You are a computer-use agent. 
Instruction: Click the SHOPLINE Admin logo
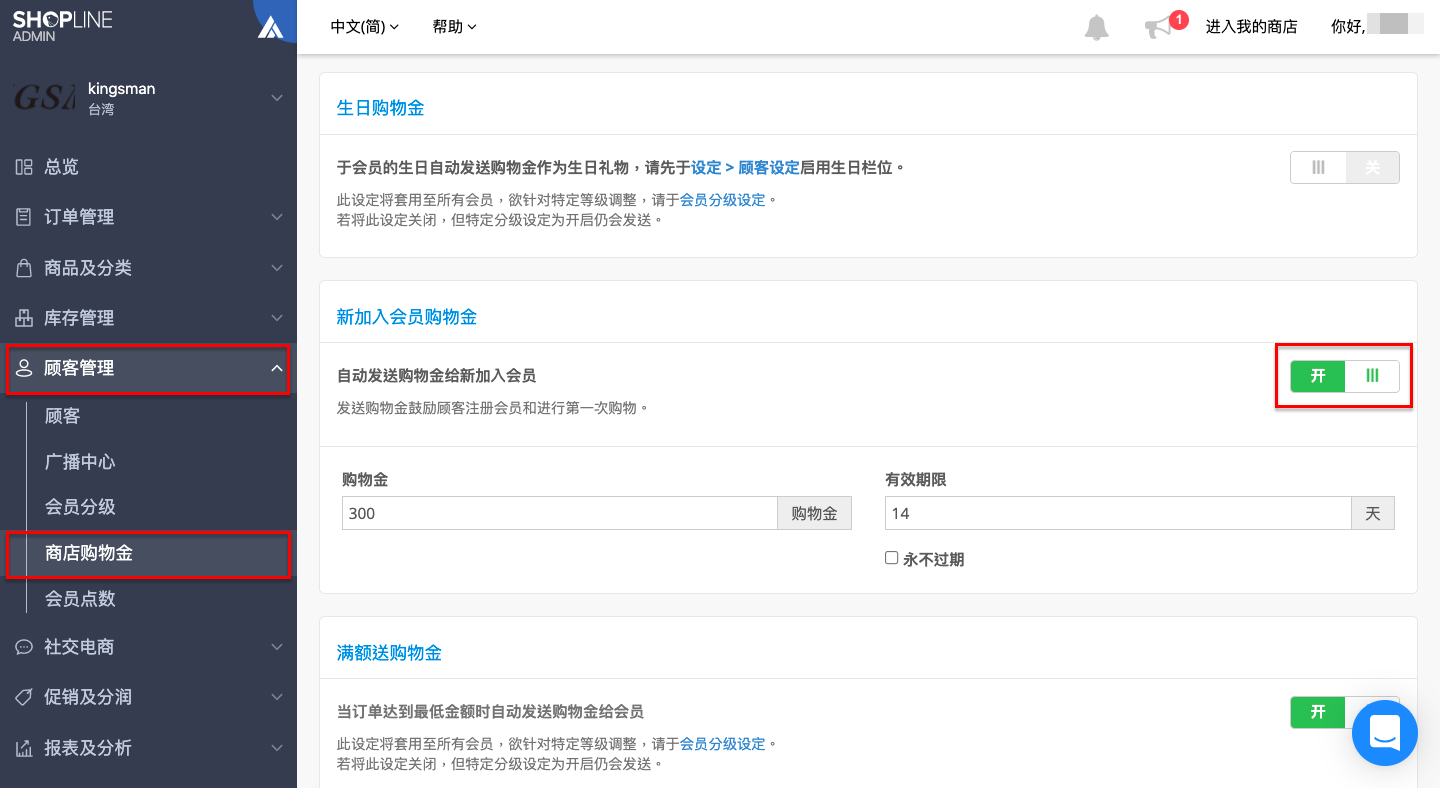tap(62, 26)
